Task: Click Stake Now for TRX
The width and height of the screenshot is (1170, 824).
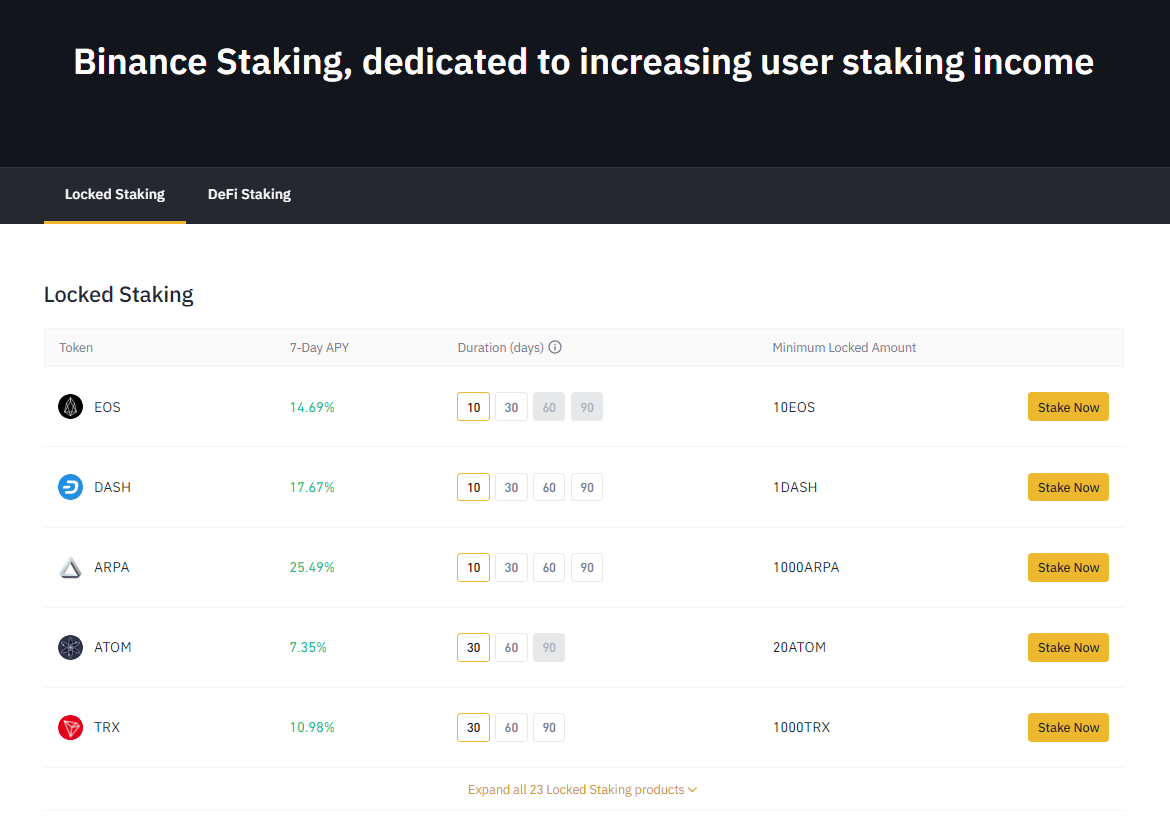Action: pyautogui.click(x=1068, y=727)
